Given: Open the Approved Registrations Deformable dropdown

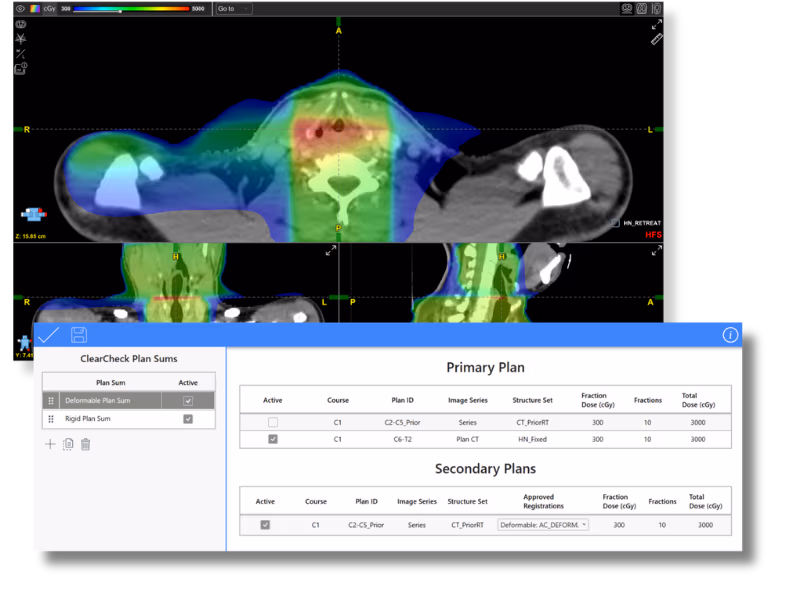Looking at the screenshot, I should click(x=543, y=525).
